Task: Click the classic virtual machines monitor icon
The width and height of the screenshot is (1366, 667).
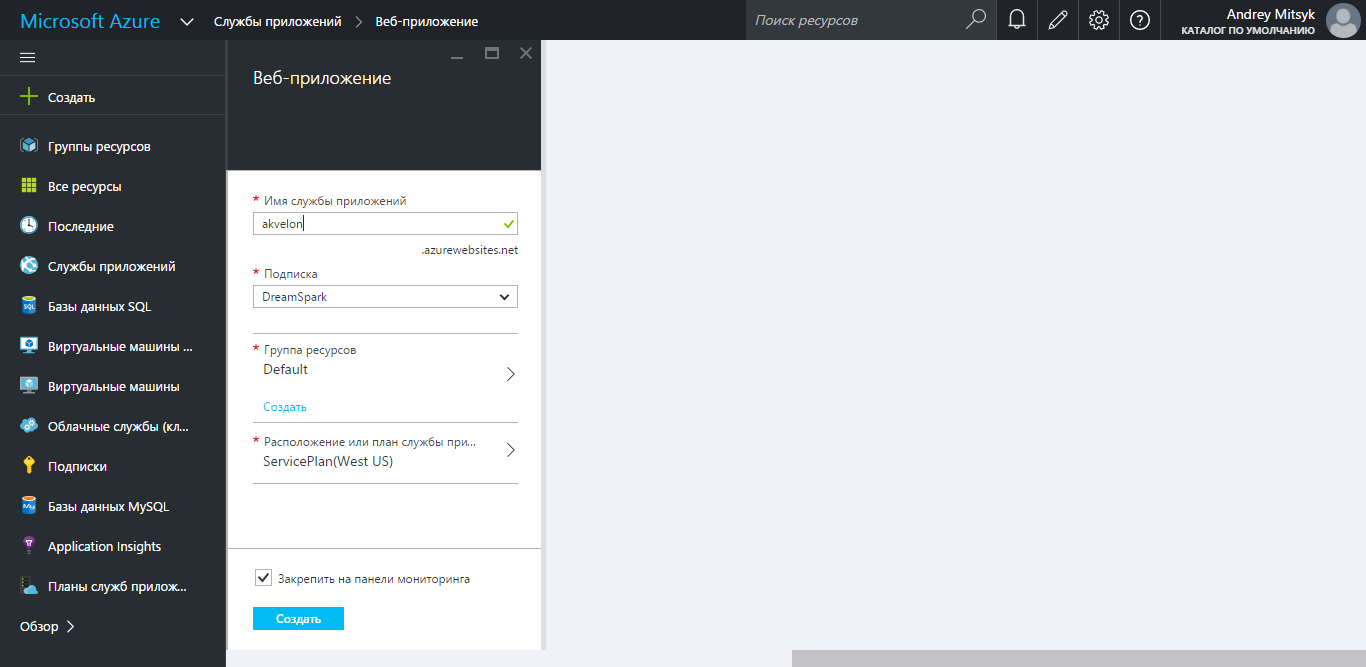Action: [29, 346]
